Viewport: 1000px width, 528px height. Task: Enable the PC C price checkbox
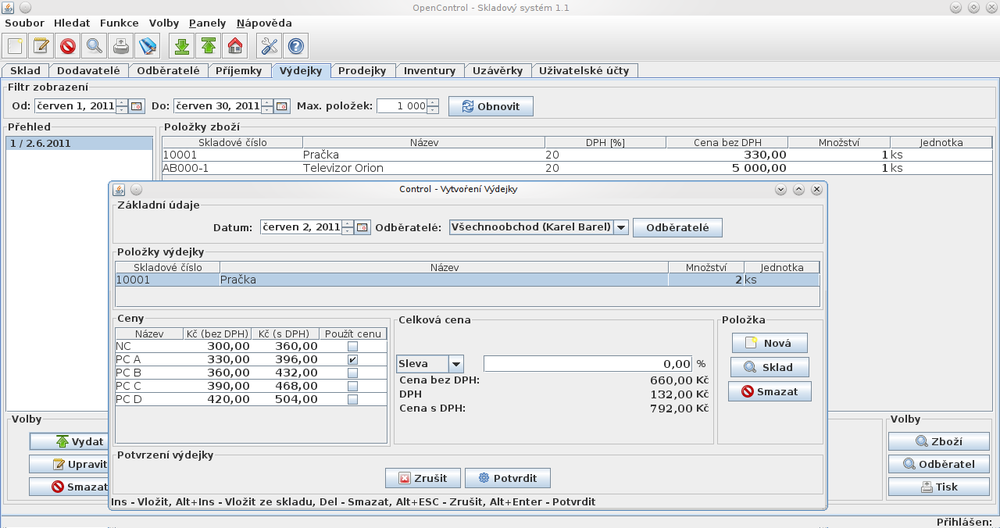point(352,386)
